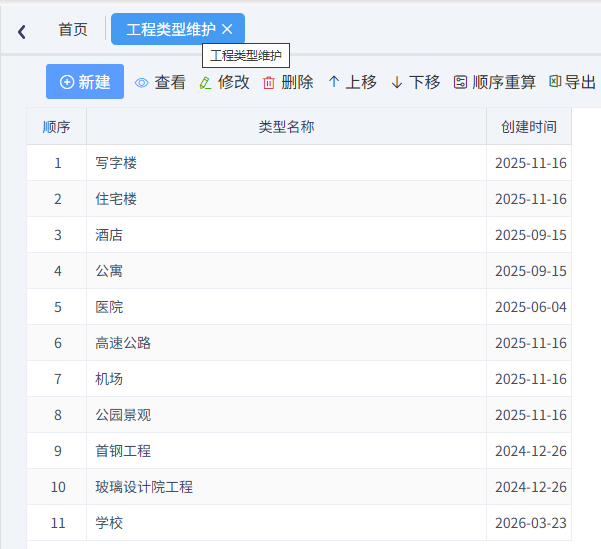Click the 下移 toolbar label
Image resolution: width=601 pixels, height=549 pixels.
(x=425, y=82)
